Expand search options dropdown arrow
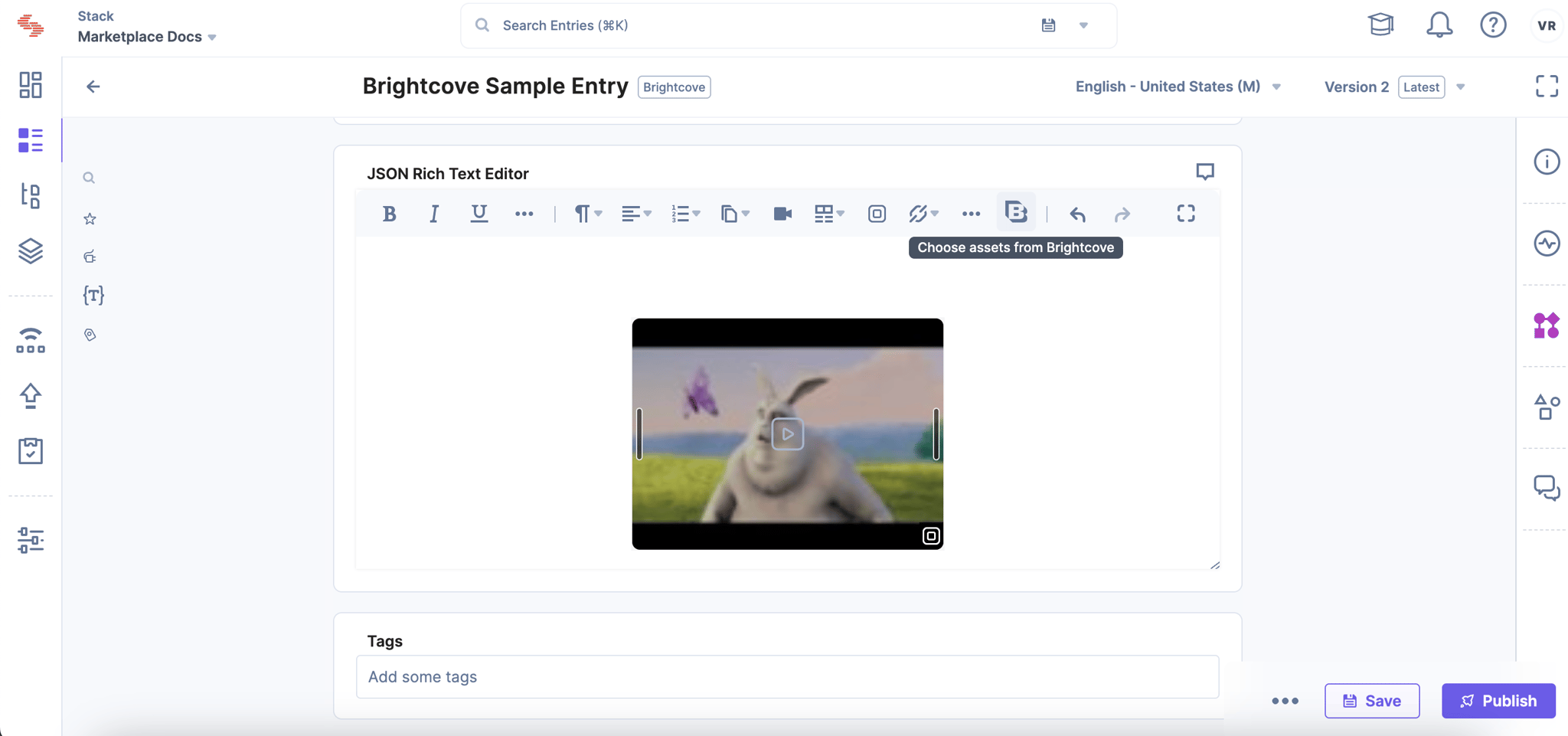The height and width of the screenshot is (736, 1568). click(1083, 25)
